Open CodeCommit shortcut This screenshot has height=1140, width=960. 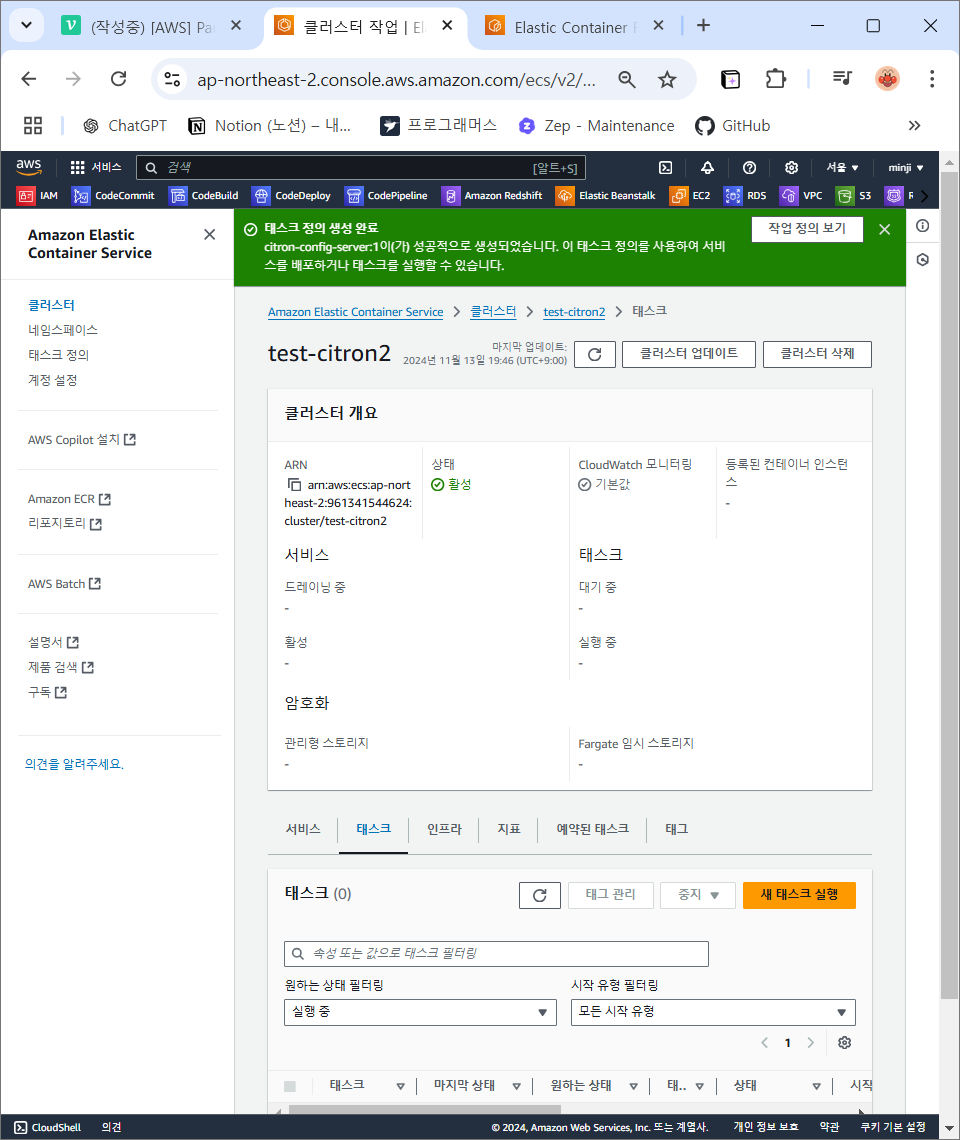113,196
